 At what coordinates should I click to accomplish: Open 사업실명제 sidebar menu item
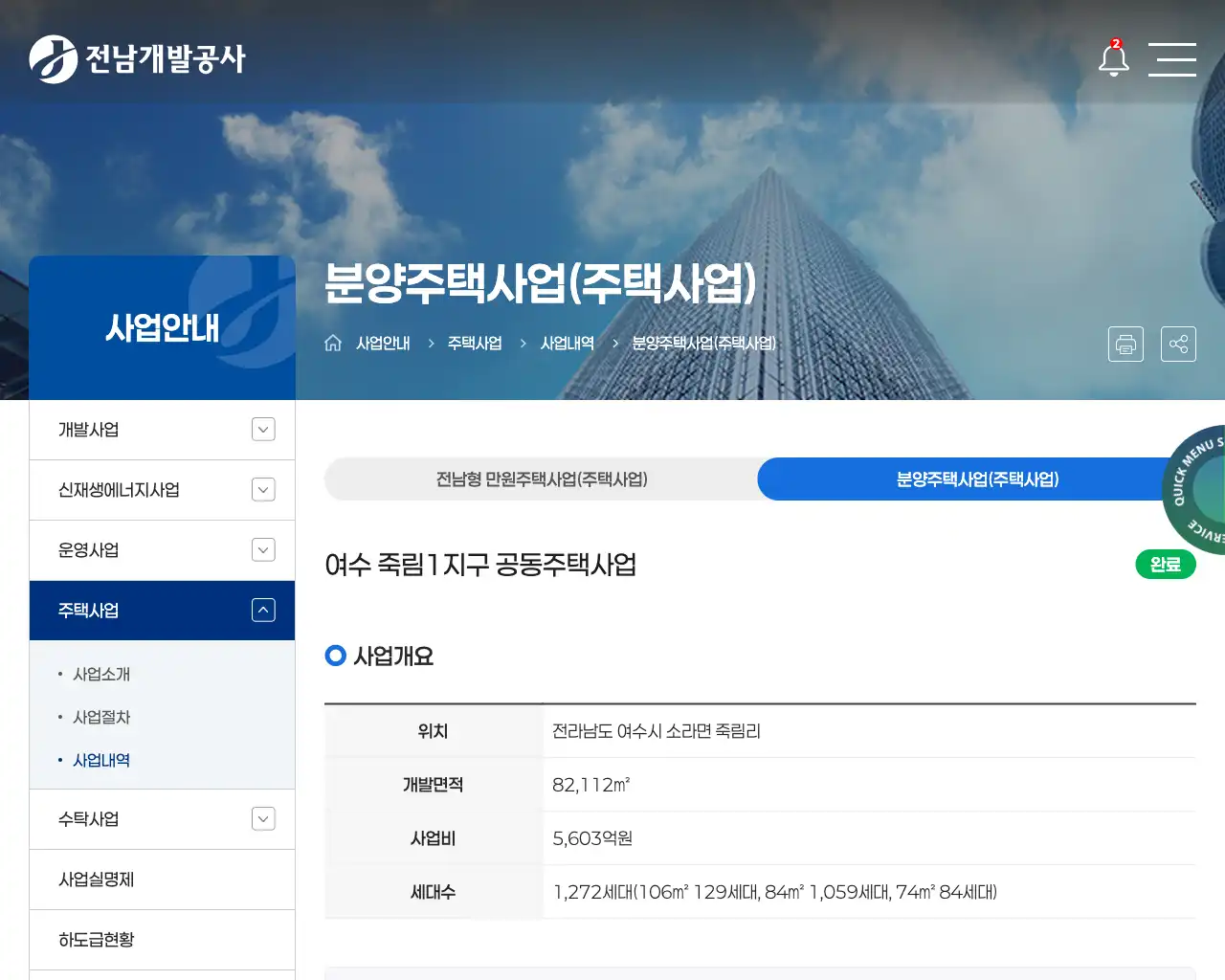(x=162, y=880)
